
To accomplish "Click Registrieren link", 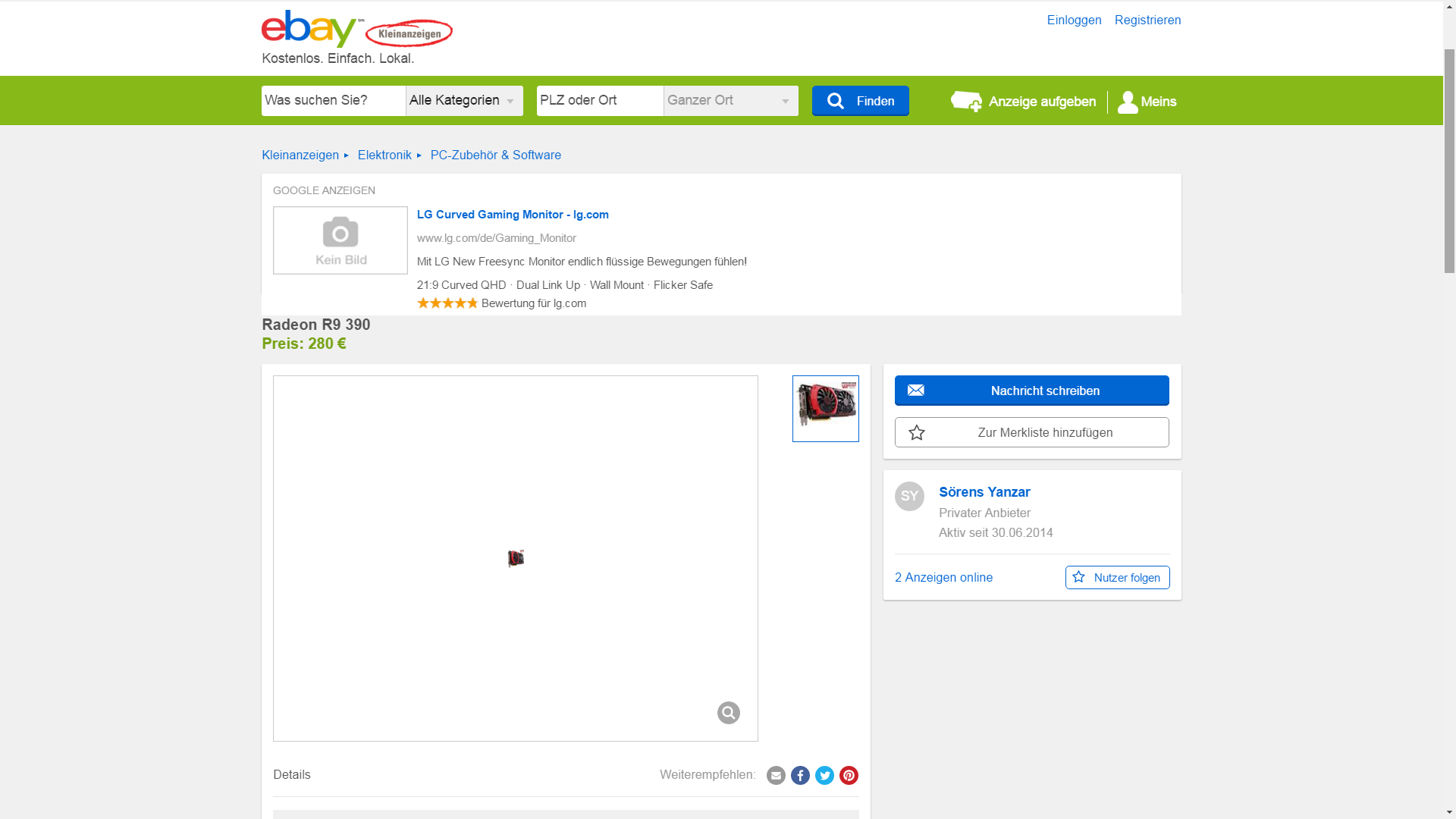I will [x=1147, y=20].
